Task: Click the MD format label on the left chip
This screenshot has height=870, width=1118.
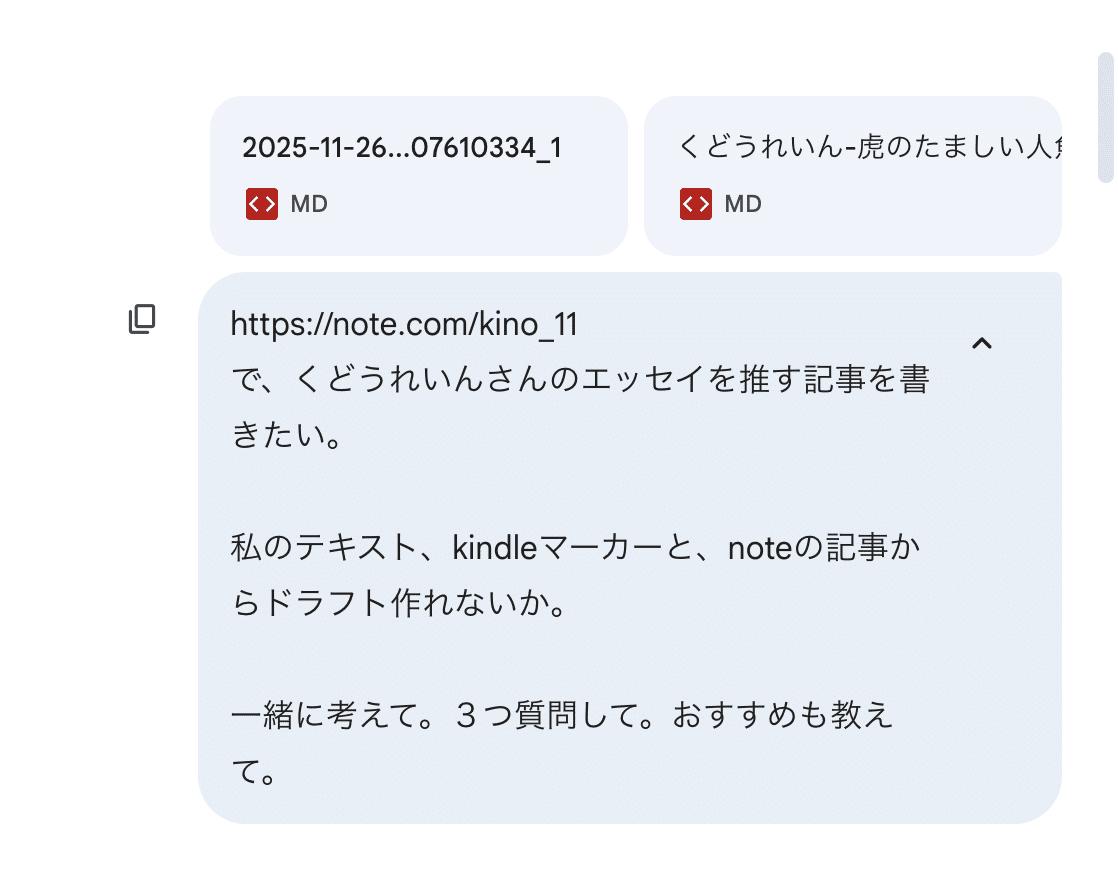Action: pyautogui.click(x=311, y=204)
